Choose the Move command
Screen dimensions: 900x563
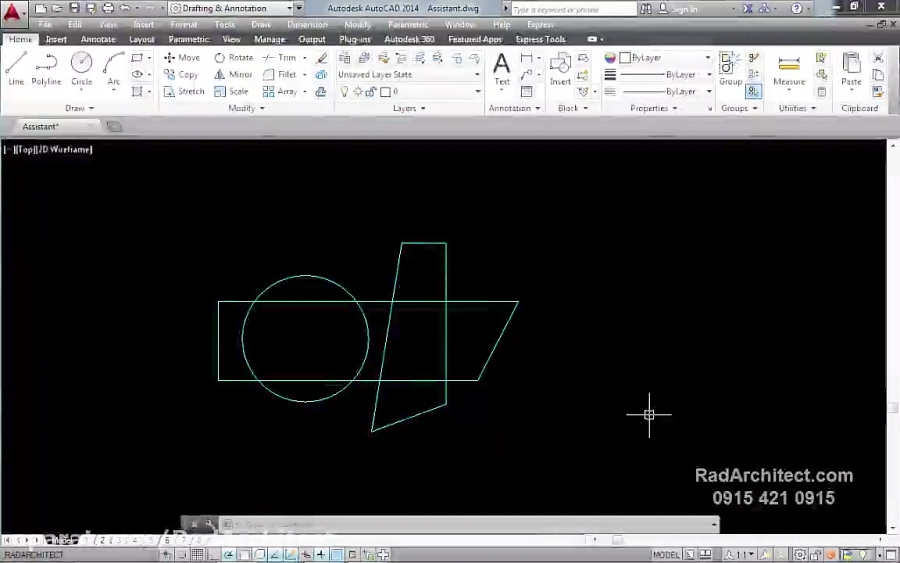182,58
